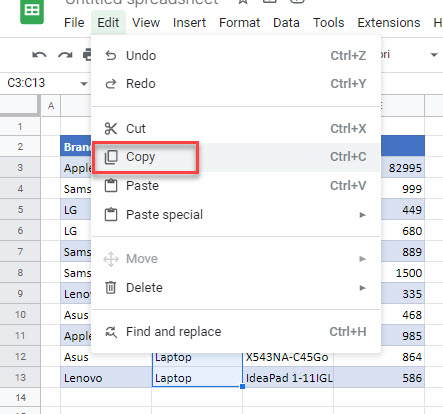The image size is (443, 414).
Task: Open the Insert menu
Action: click(189, 23)
